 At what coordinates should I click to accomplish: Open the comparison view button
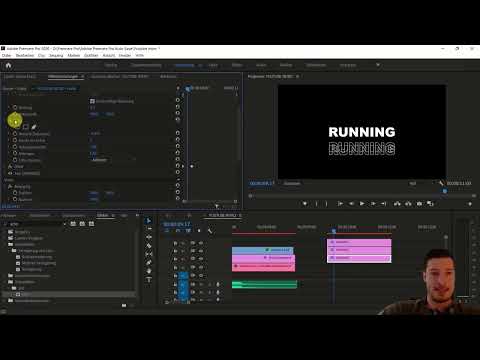(430, 204)
